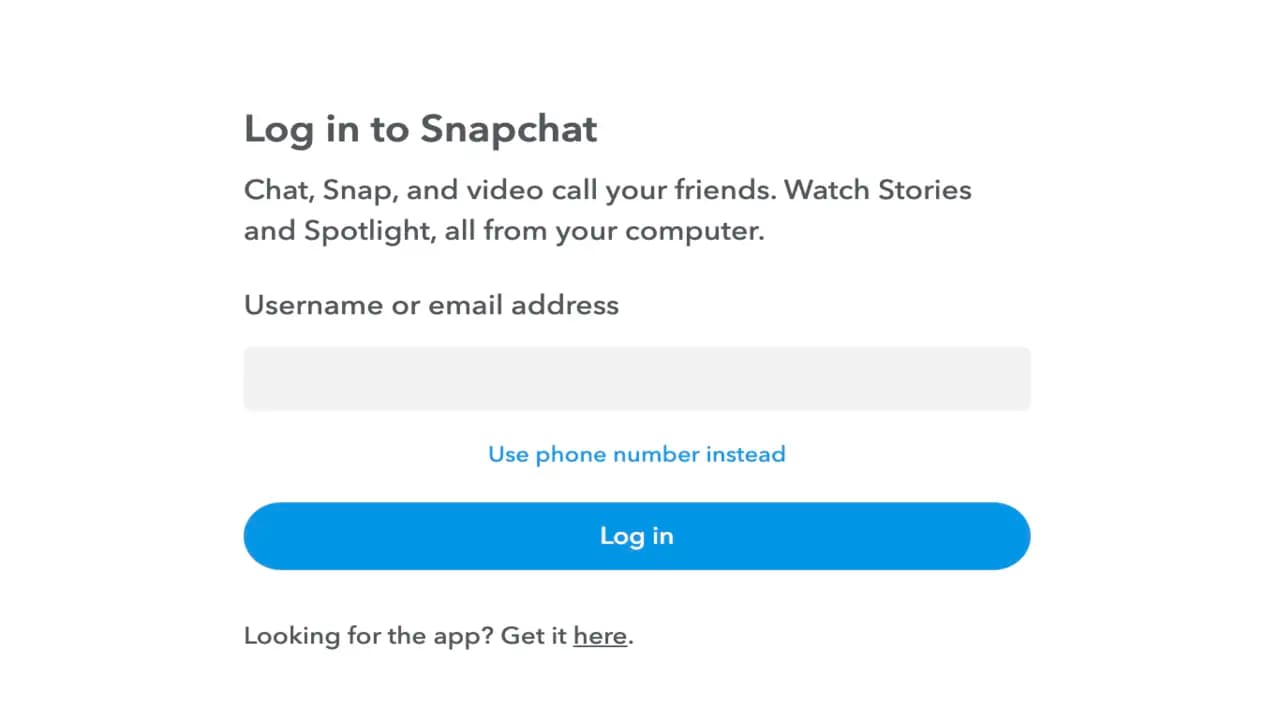Click the Log in to Snapchat heading
1280x720 pixels.
420,128
